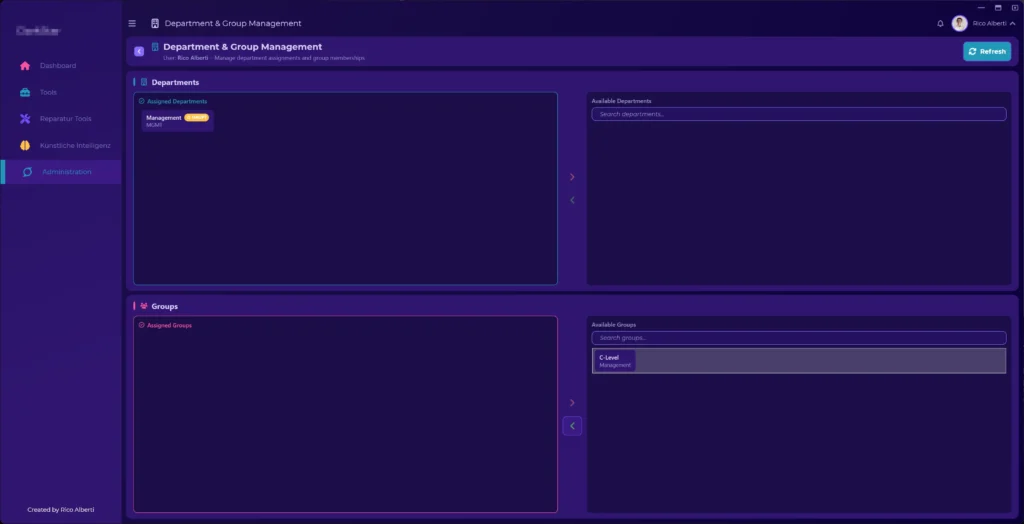Click the Administration icon in sidebar

(27, 172)
